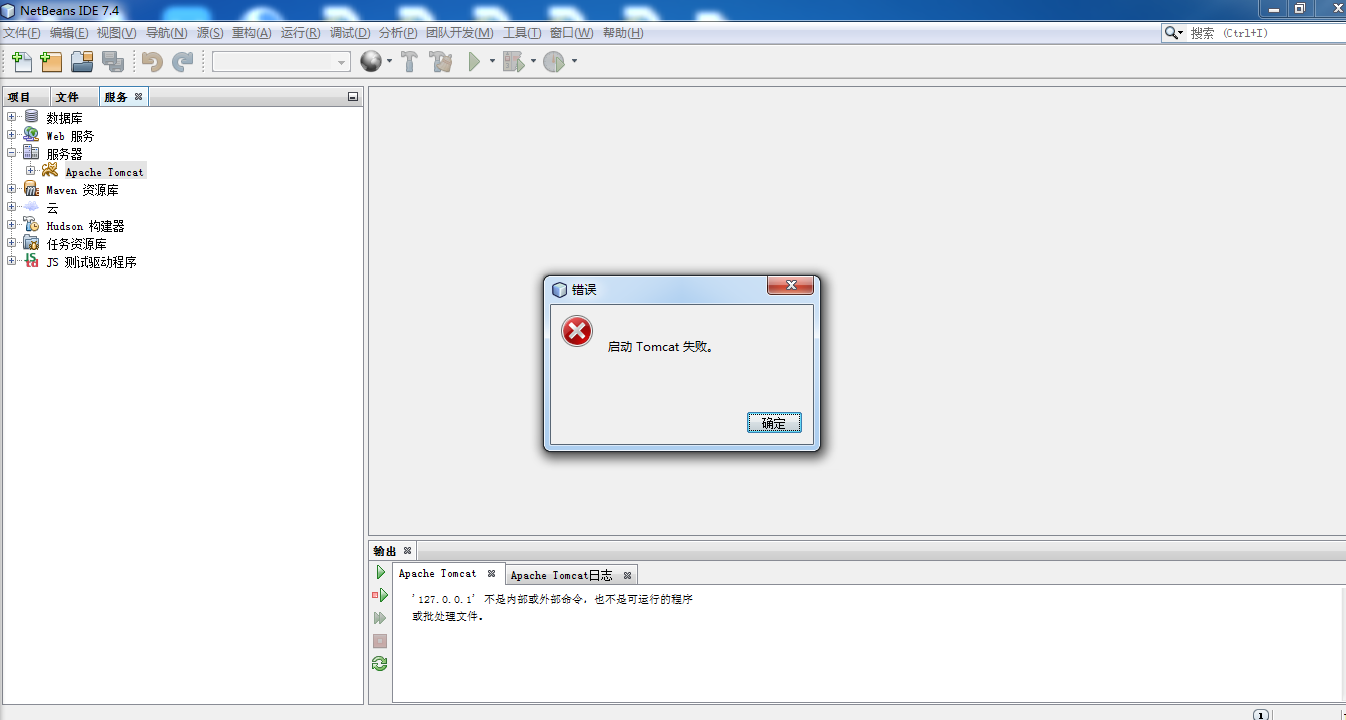Click the Save All disks icon
Image resolution: width=1346 pixels, height=720 pixels.
click(113, 62)
